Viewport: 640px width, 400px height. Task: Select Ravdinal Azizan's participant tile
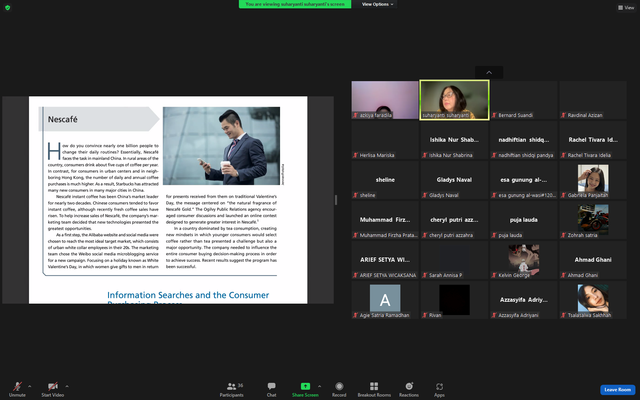593,100
